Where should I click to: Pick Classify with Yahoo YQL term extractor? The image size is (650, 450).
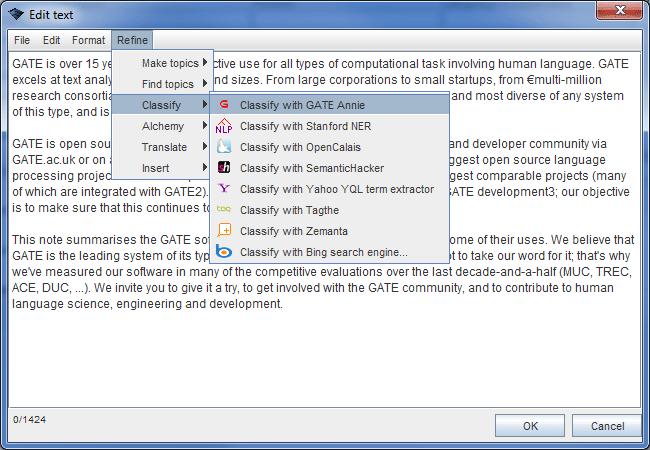pyautogui.click(x=330, y=189)
